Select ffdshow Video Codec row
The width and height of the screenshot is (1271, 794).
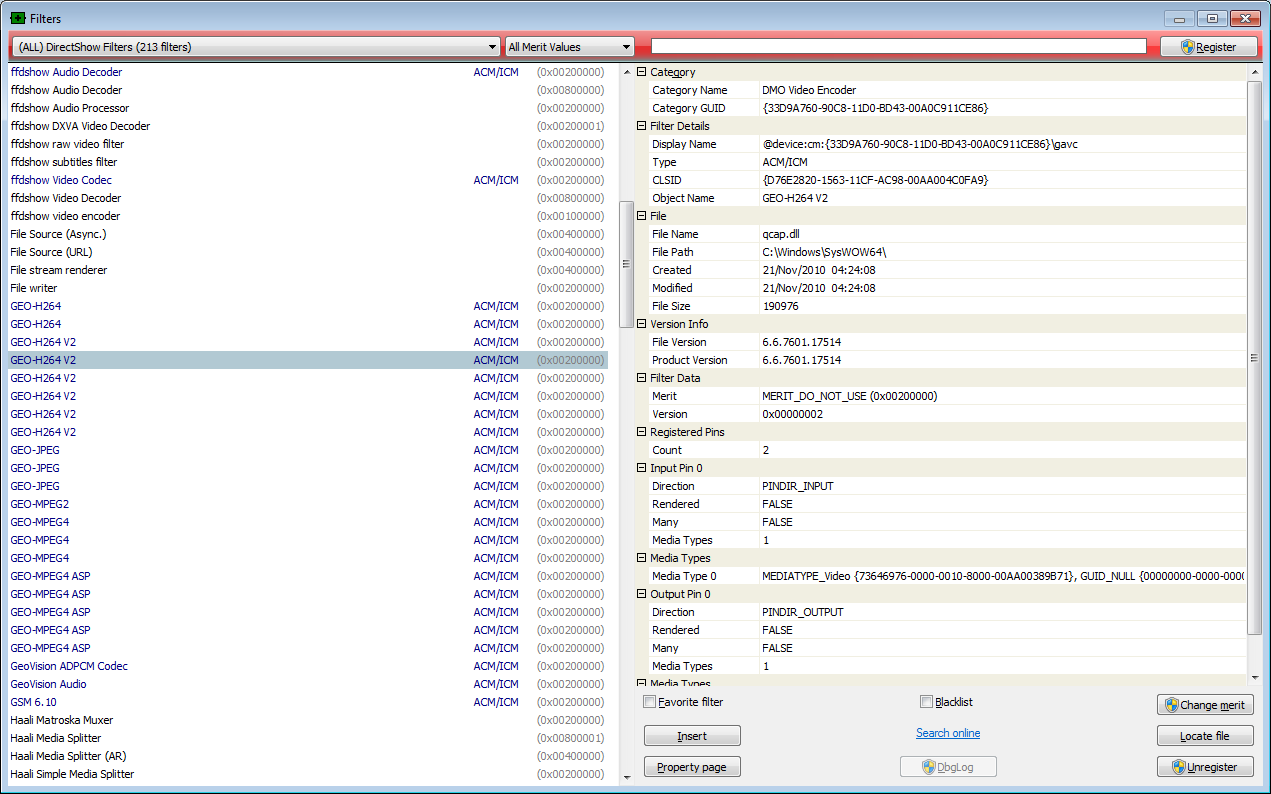[x=307, y=180]
